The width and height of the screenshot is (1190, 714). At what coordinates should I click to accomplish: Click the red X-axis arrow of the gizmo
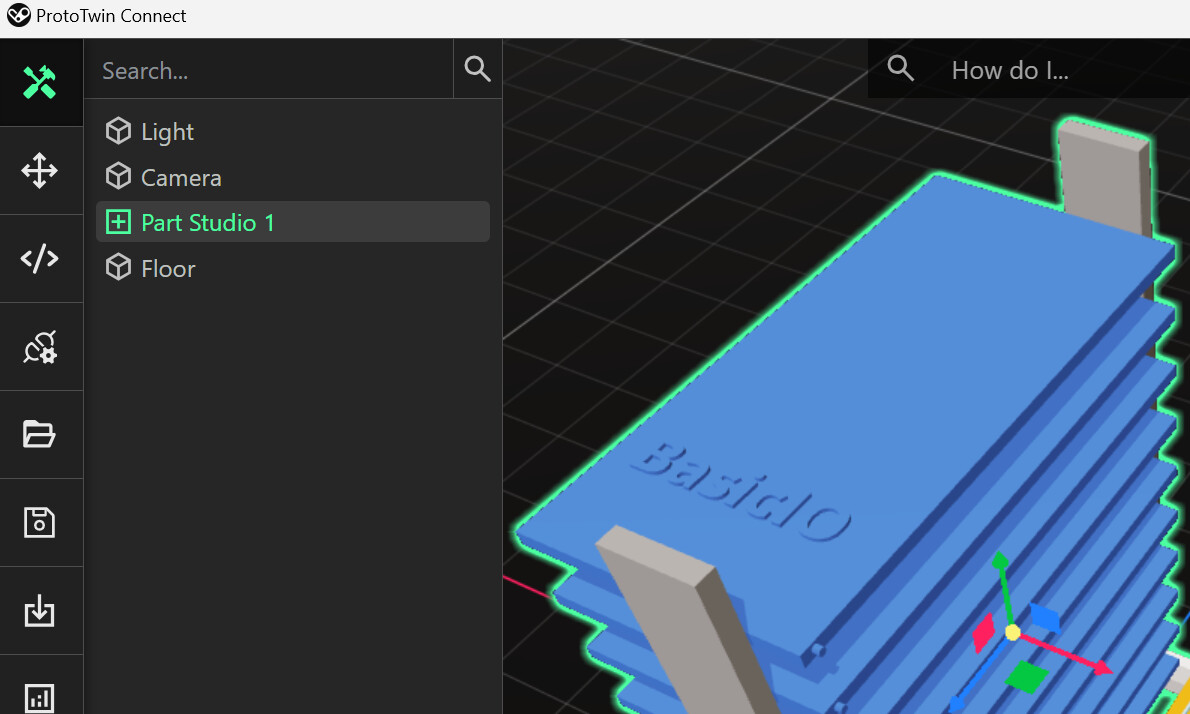point(1098,666)
